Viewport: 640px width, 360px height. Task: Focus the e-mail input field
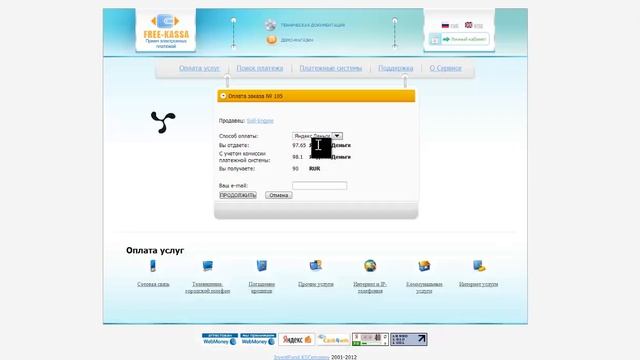tap(320, 186)
